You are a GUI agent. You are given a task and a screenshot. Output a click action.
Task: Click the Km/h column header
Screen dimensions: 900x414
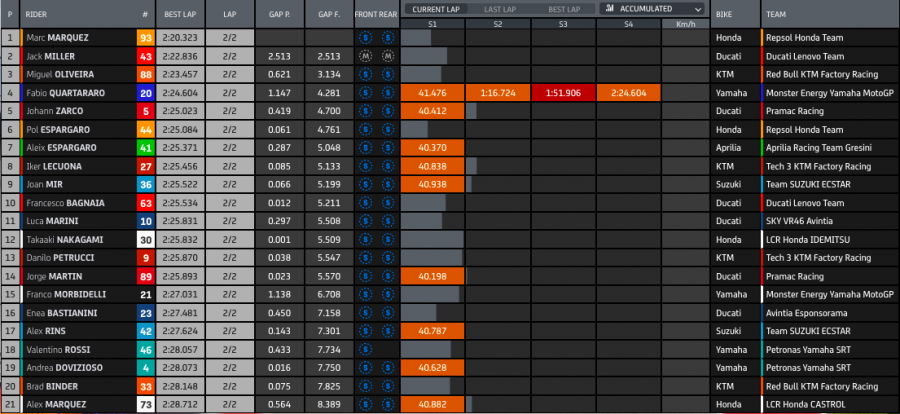685,22
